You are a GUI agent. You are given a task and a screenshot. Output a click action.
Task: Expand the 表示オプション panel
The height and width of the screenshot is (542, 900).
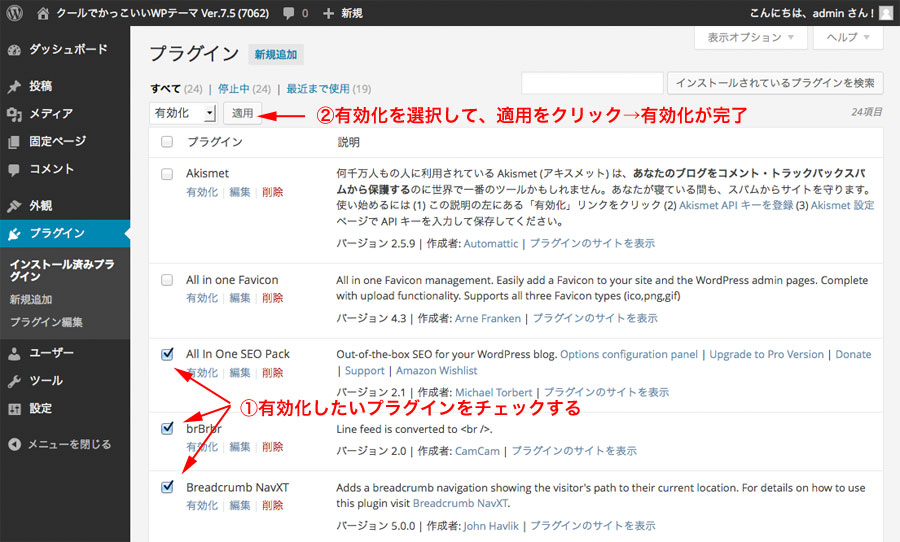point(751,38)
